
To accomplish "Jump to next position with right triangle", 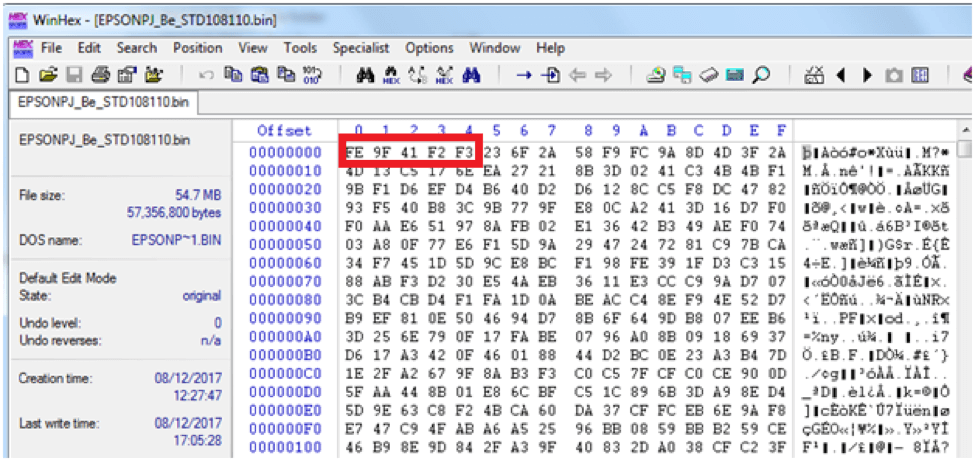I will (868, 76).
